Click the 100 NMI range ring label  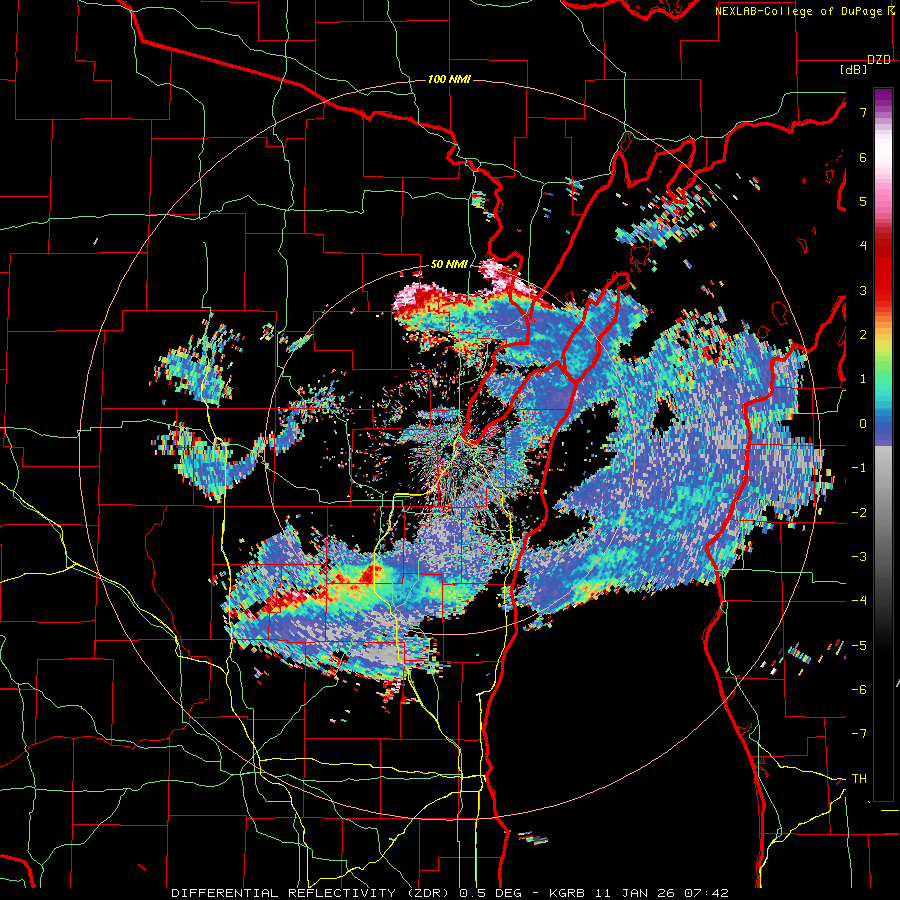point(449,79)
